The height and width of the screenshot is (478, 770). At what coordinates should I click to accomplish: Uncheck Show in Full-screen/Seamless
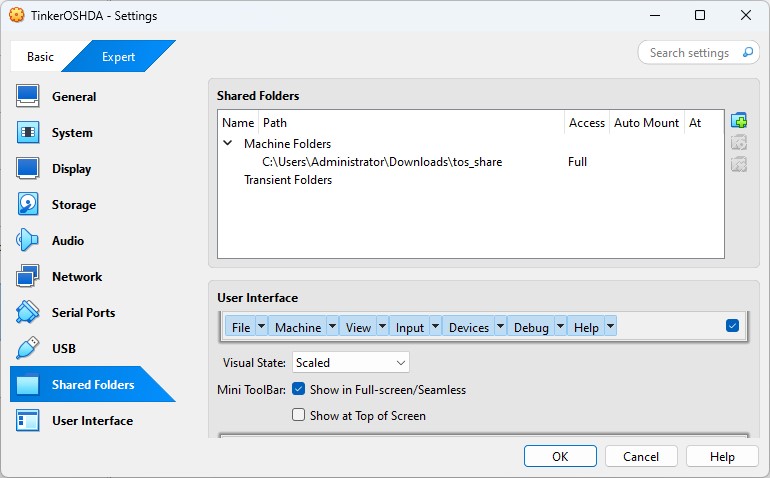pyautogui.click(x=299, y=389)
